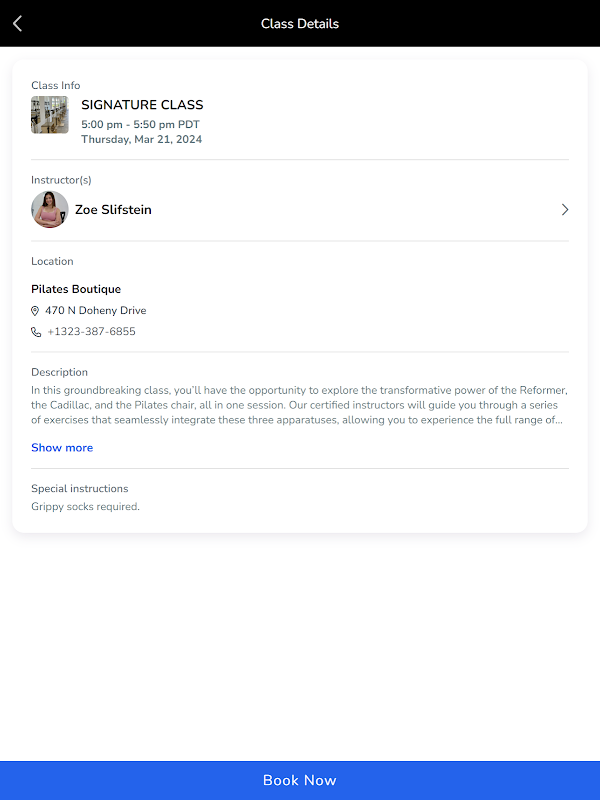Open the address 470 N Doheny Drive
The width and height of the screenshot is (600, 800).
point(95,311)
